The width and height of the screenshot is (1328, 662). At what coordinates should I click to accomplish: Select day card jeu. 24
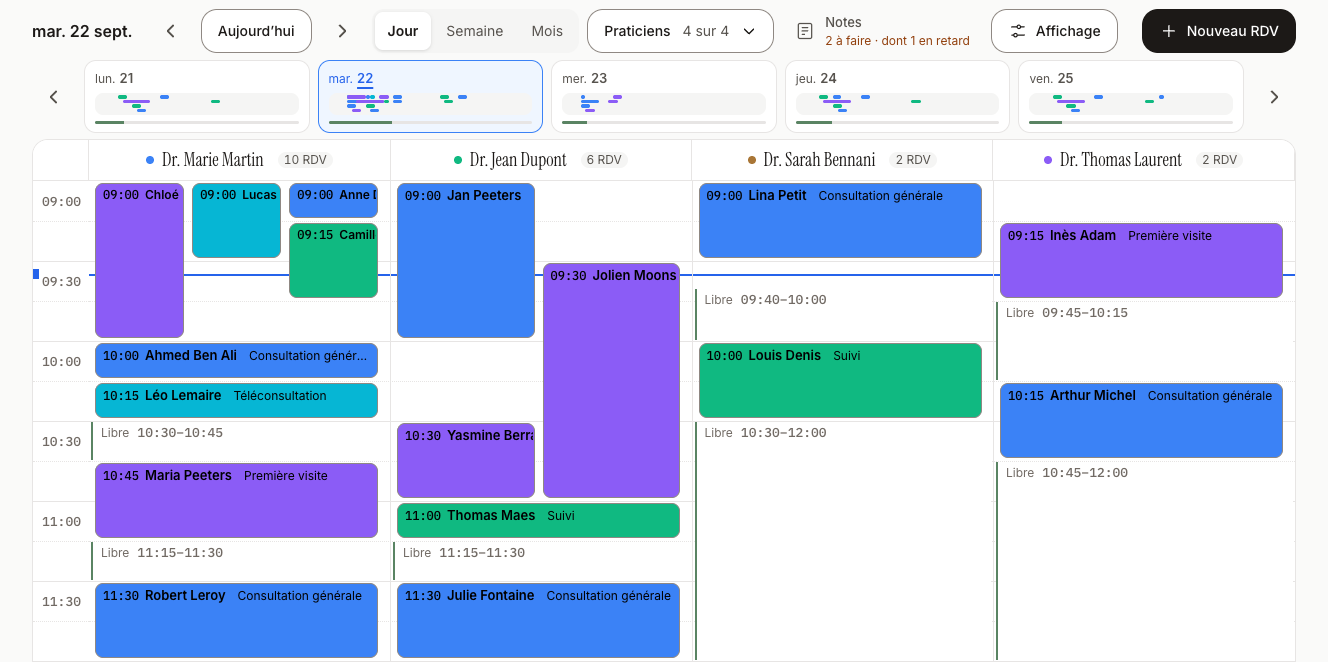[x=897, y=96]
